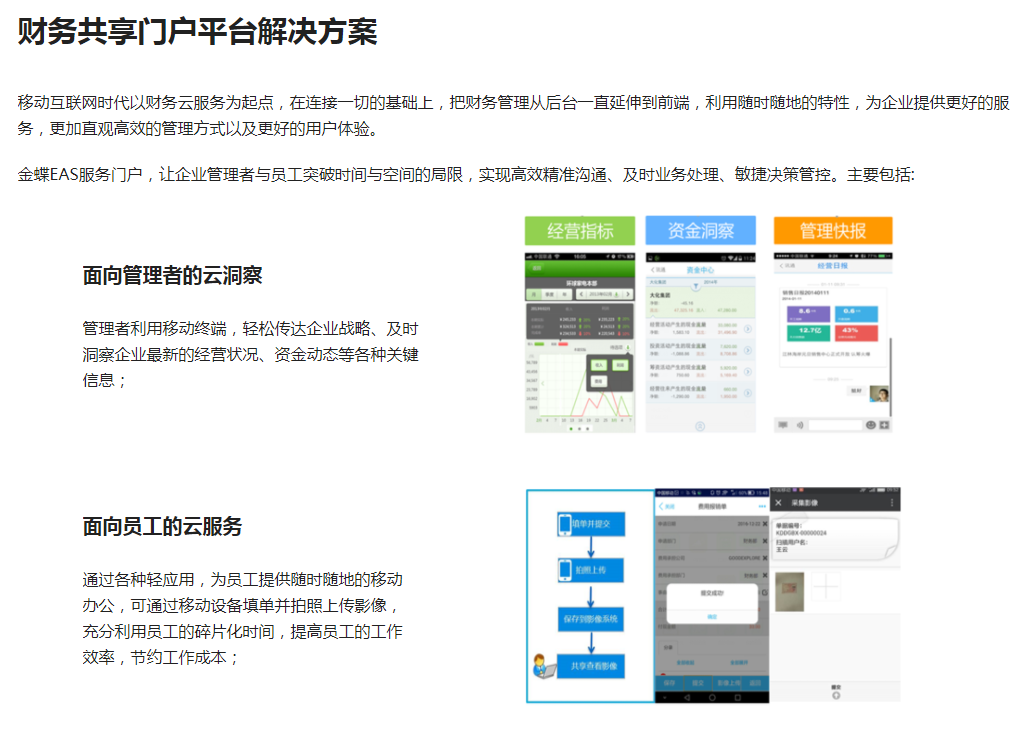Click the 面向管理者的云洞察 heading
1033x755 pixels.
click(172, 276)
